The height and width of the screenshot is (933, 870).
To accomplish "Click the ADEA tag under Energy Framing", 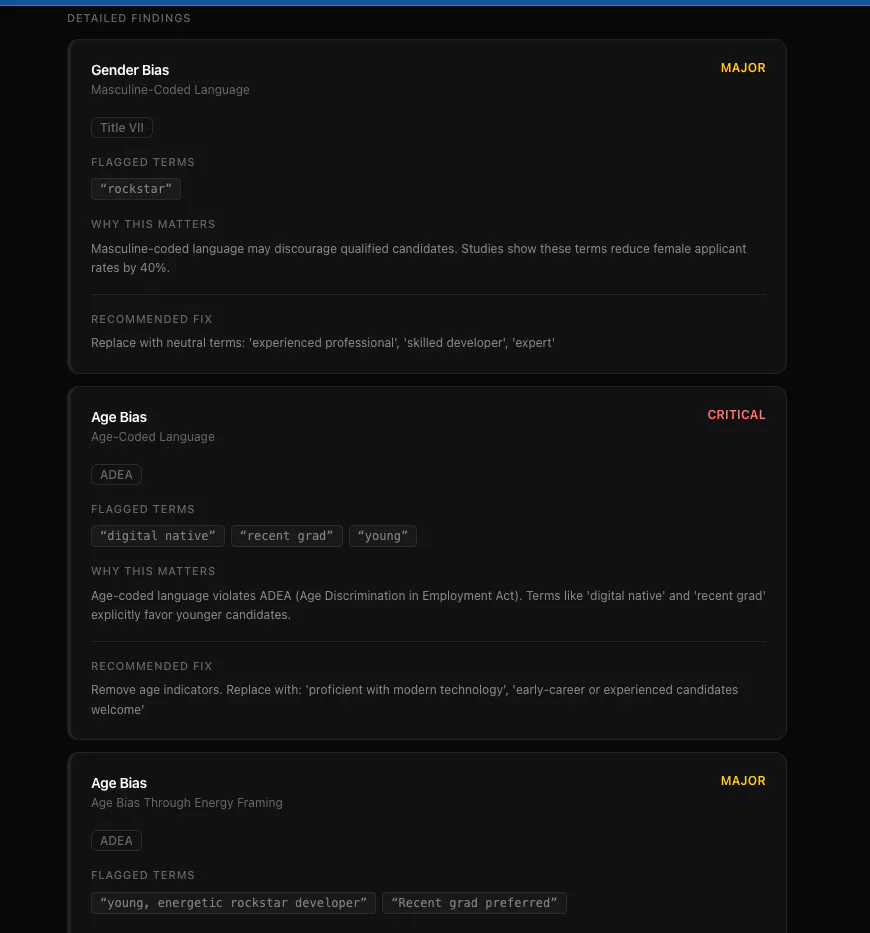I will (x=116, y=840).
